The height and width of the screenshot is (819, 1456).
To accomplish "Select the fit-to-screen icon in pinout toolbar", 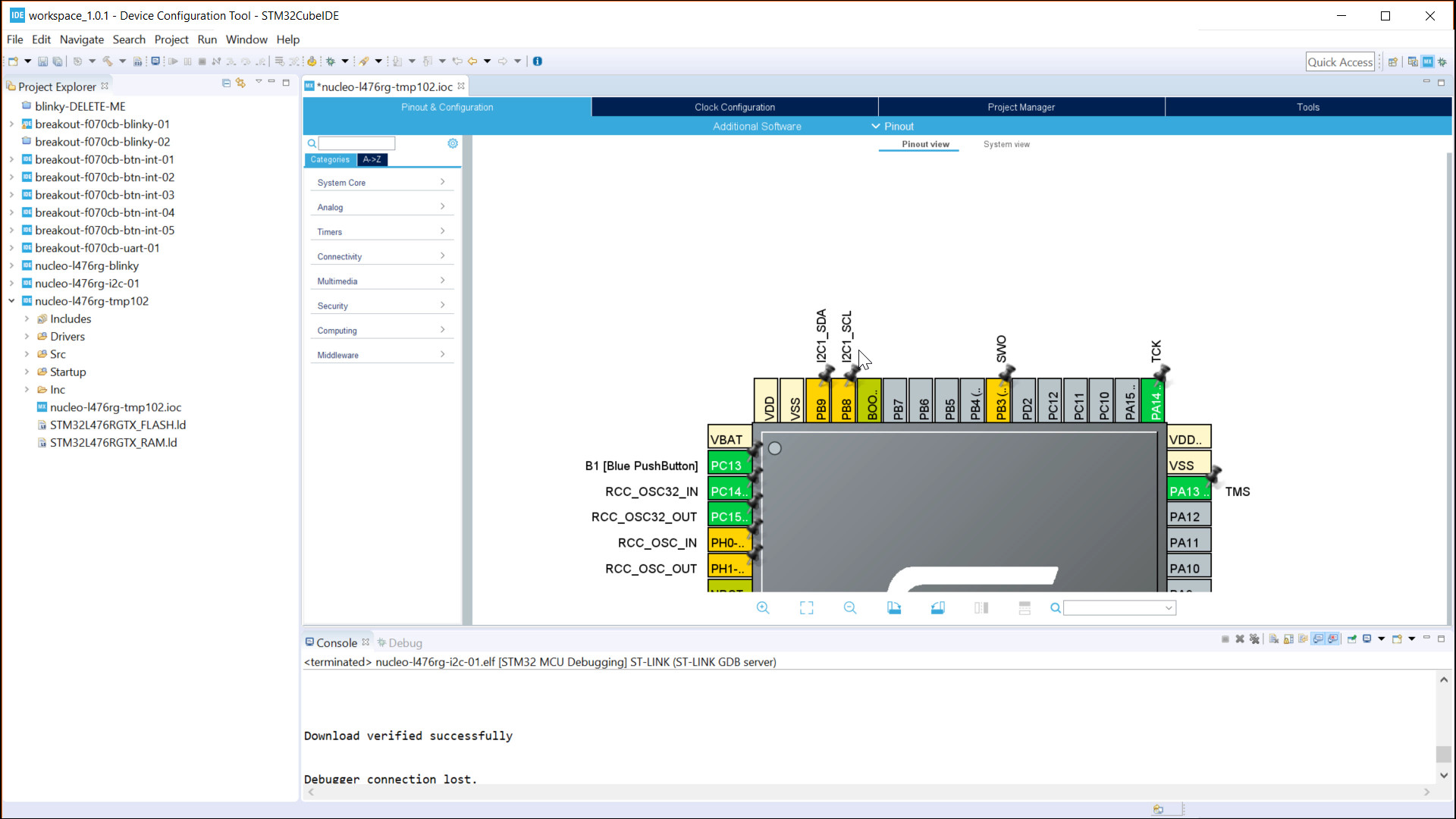I will pos(807,608).
